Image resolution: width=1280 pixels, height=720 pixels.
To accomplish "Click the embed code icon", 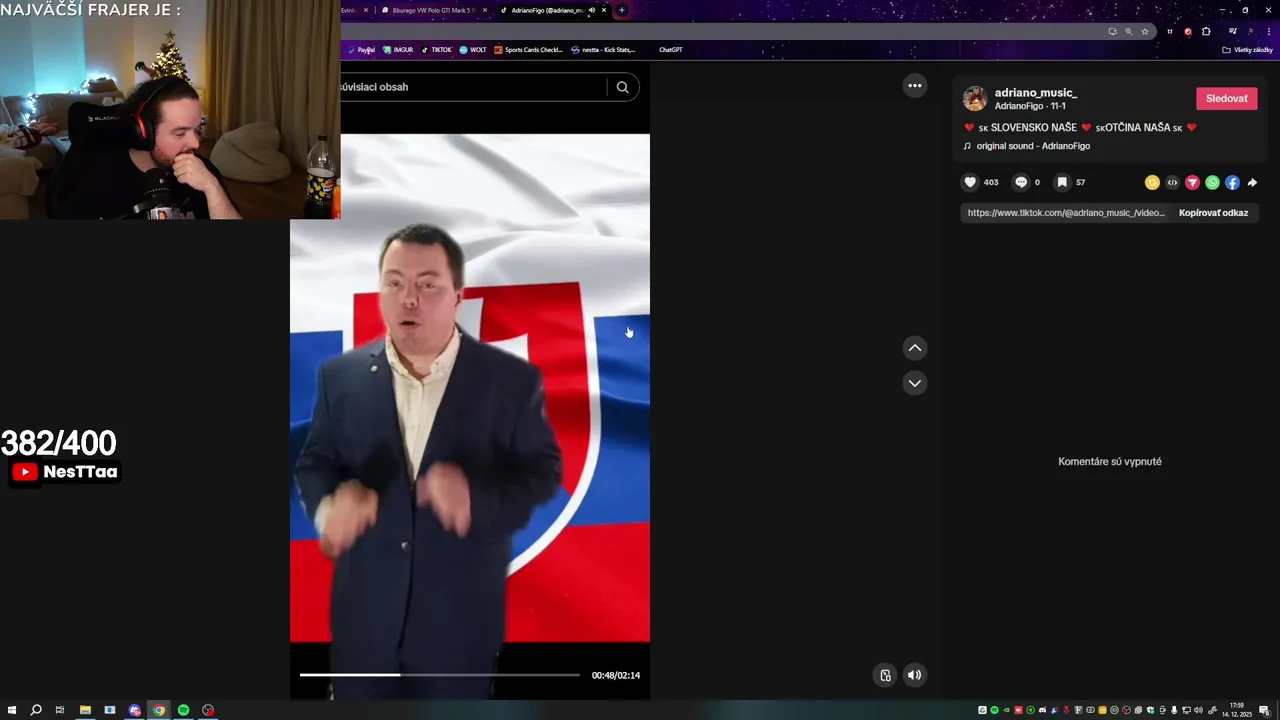I will (x=1172, y=182).
